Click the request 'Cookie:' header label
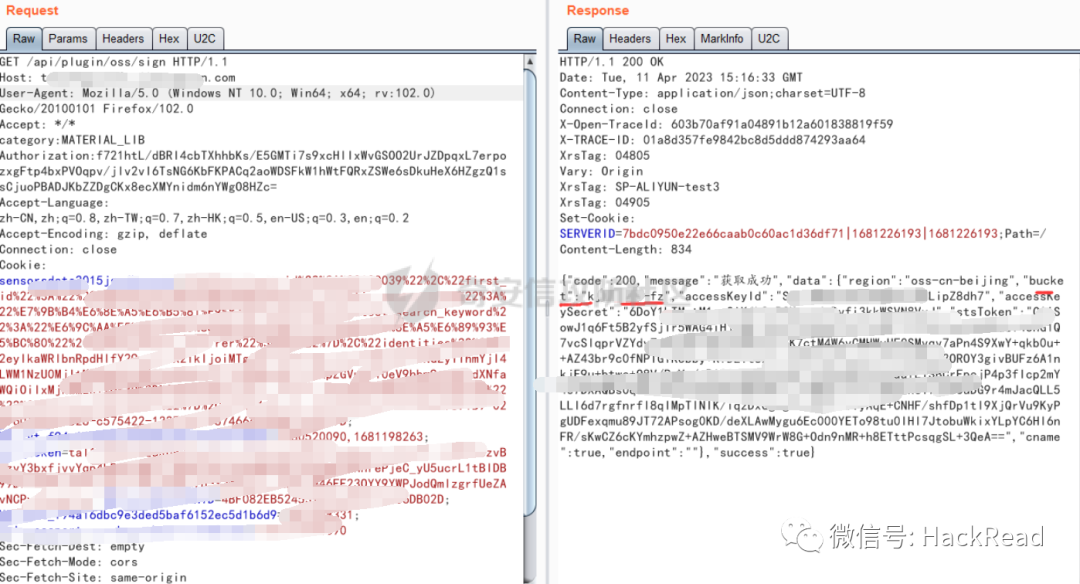The width and height of the screenshot is (1080, 584). click(23, 265)
